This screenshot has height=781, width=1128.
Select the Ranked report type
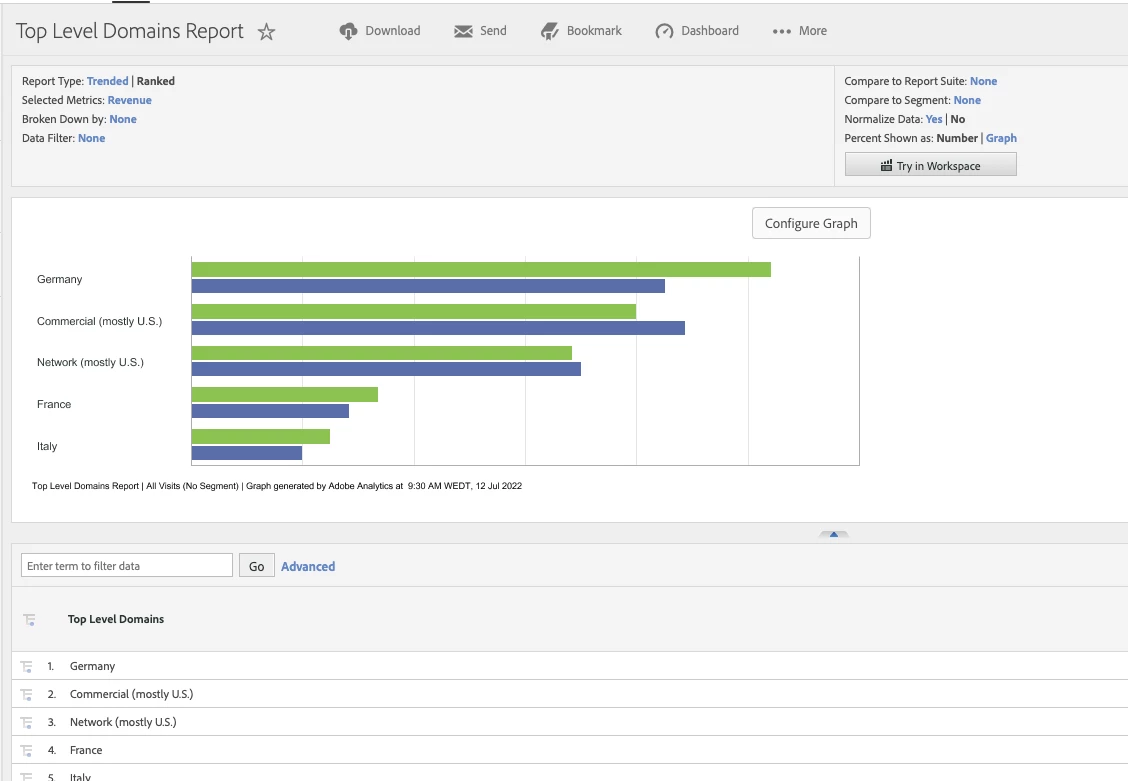pyautogui.click(x=155, y=81)
